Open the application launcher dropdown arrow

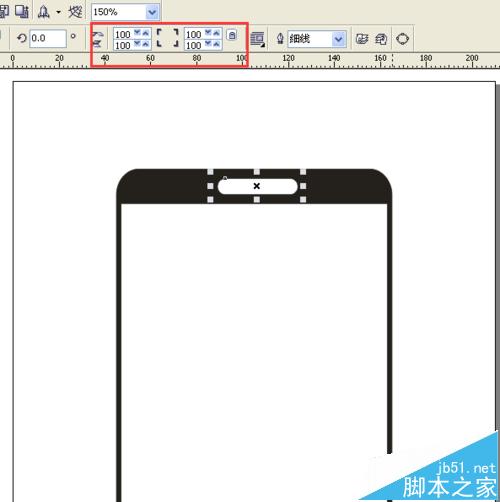click(x=58, y=12)
